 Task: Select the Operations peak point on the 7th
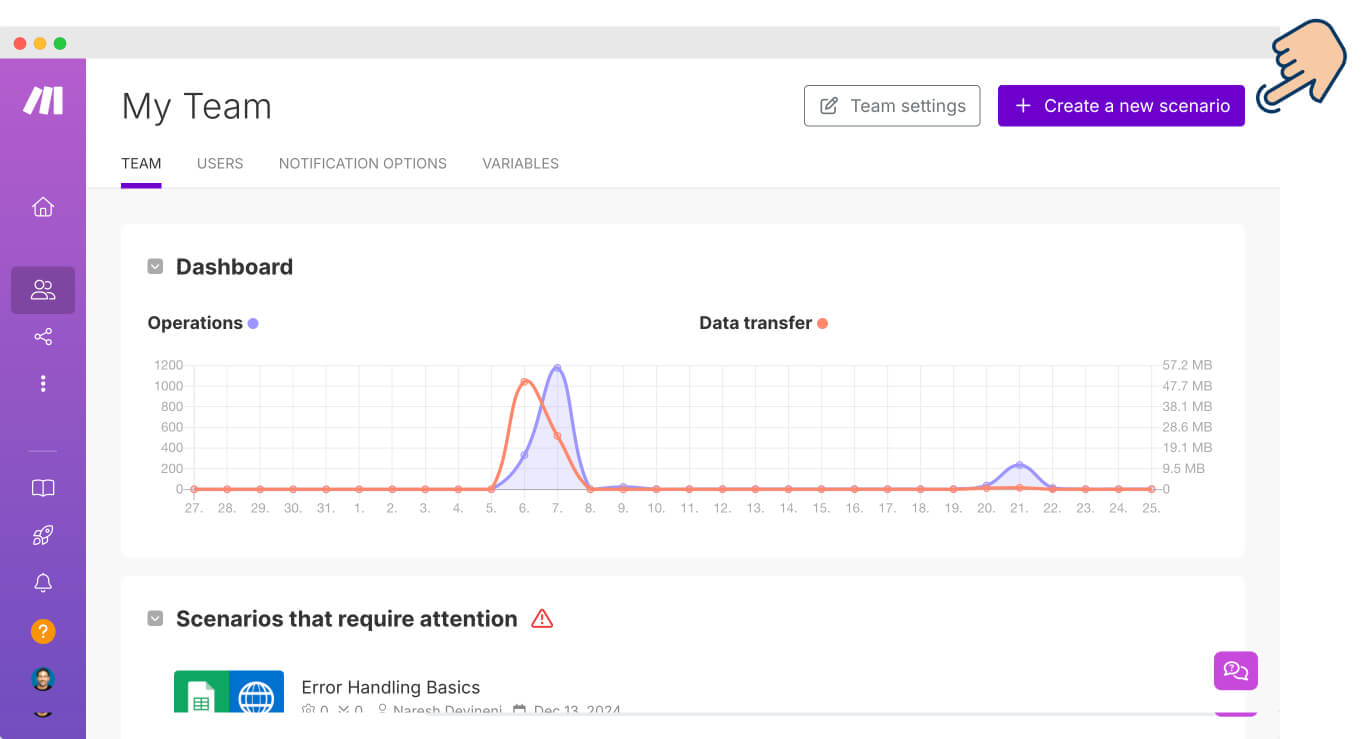[557, 368]
